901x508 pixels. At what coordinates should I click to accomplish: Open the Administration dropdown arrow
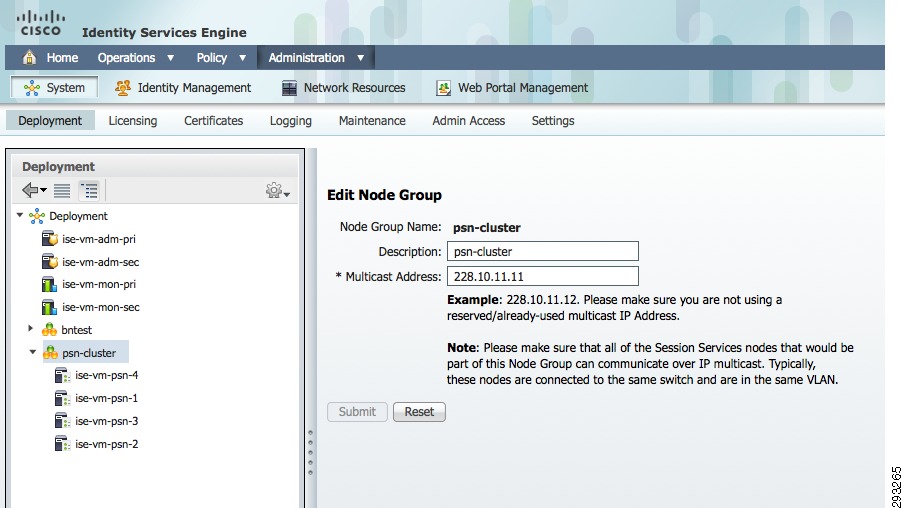coord(360,58)
